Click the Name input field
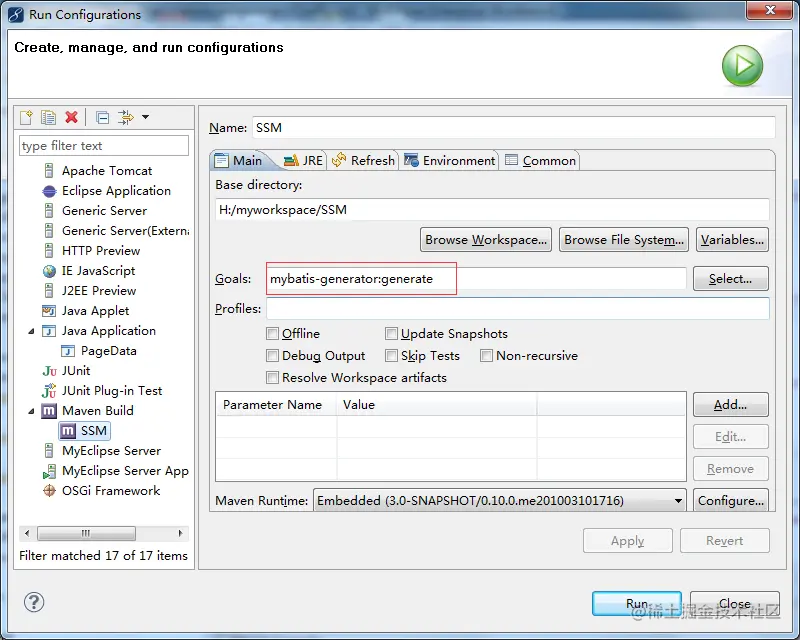The height and width of the screenshot is (640, 800). pos(514,128)
